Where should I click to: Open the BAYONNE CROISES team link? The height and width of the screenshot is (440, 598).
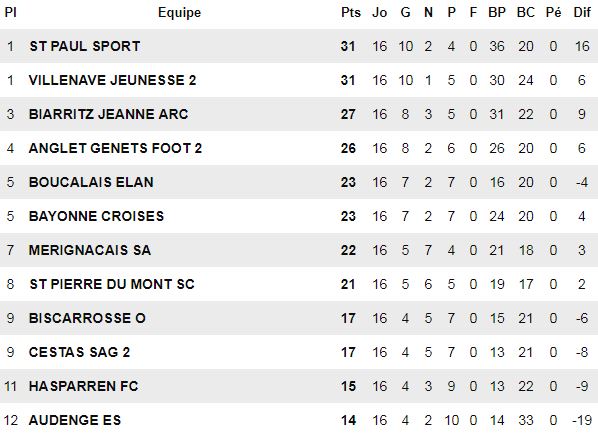coord(96,216)
